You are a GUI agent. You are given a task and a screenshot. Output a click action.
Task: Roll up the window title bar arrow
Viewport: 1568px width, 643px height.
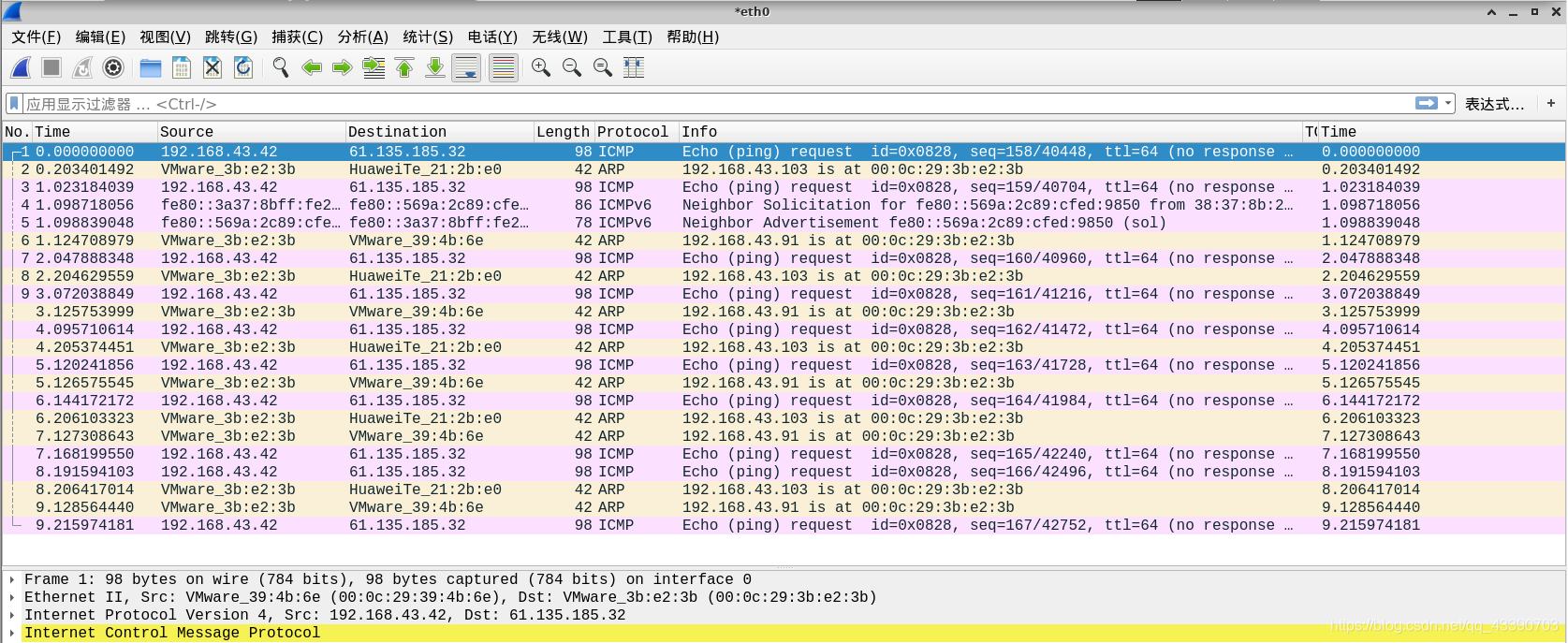coord(1491,12)
